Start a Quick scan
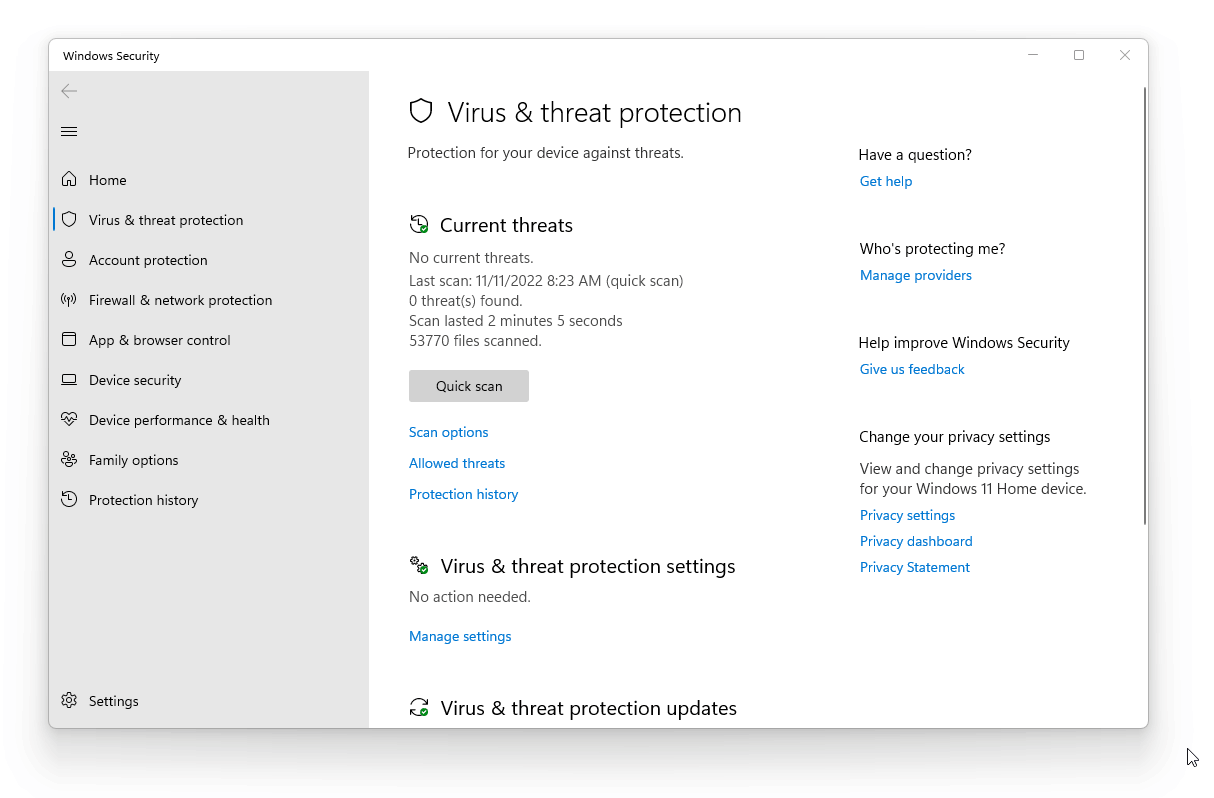 pyautogui.click(x=468, y=386)
